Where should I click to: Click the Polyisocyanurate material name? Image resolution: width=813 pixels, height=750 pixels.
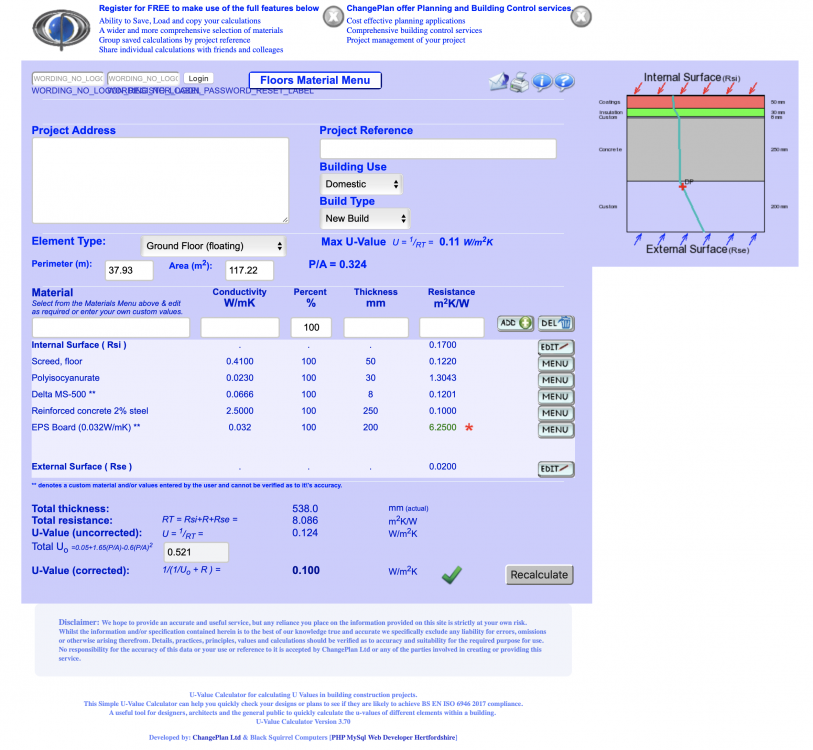[x=65, y=378]
